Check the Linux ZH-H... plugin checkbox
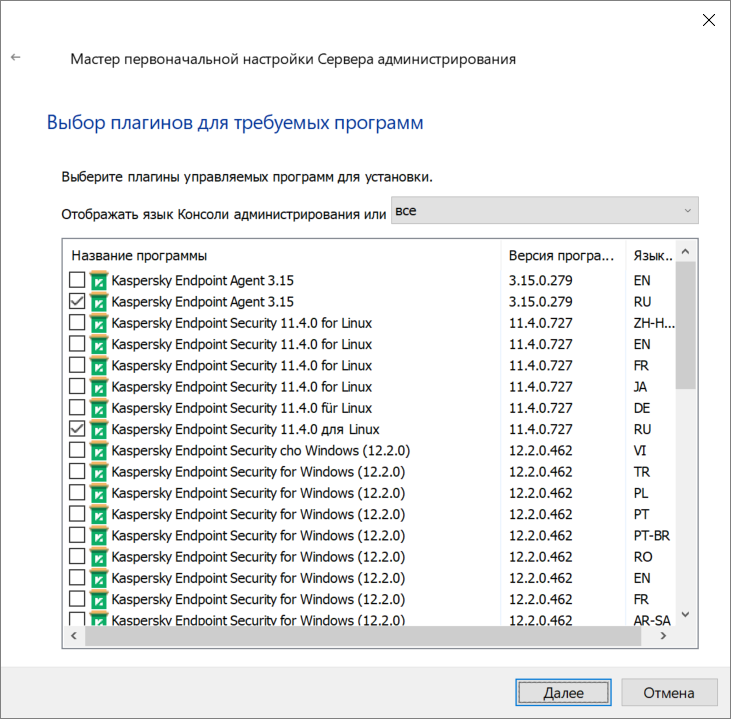731x719 pixels. tap(77, 322)
